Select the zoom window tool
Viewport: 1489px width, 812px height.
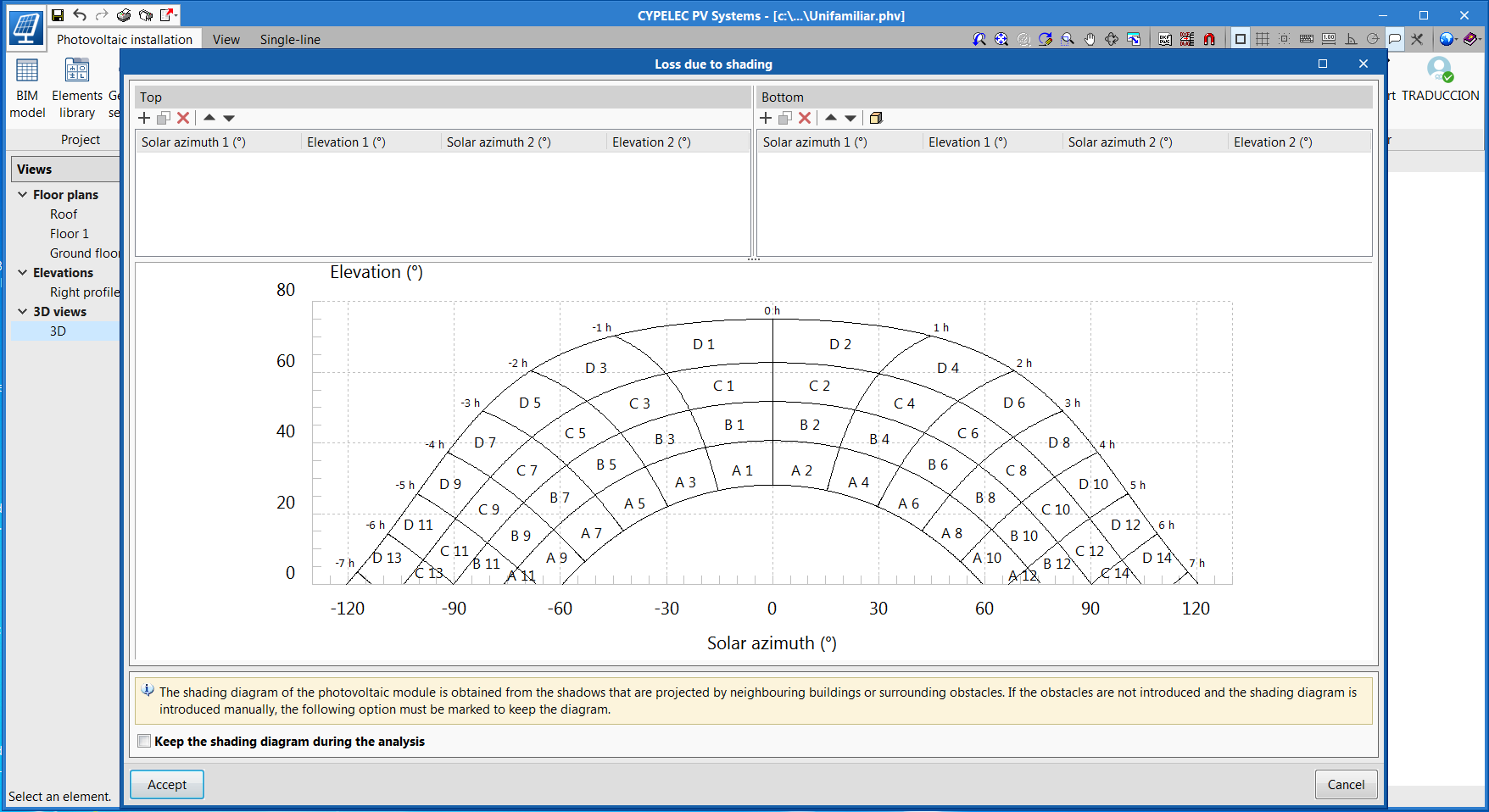[x=1067, y=38]
